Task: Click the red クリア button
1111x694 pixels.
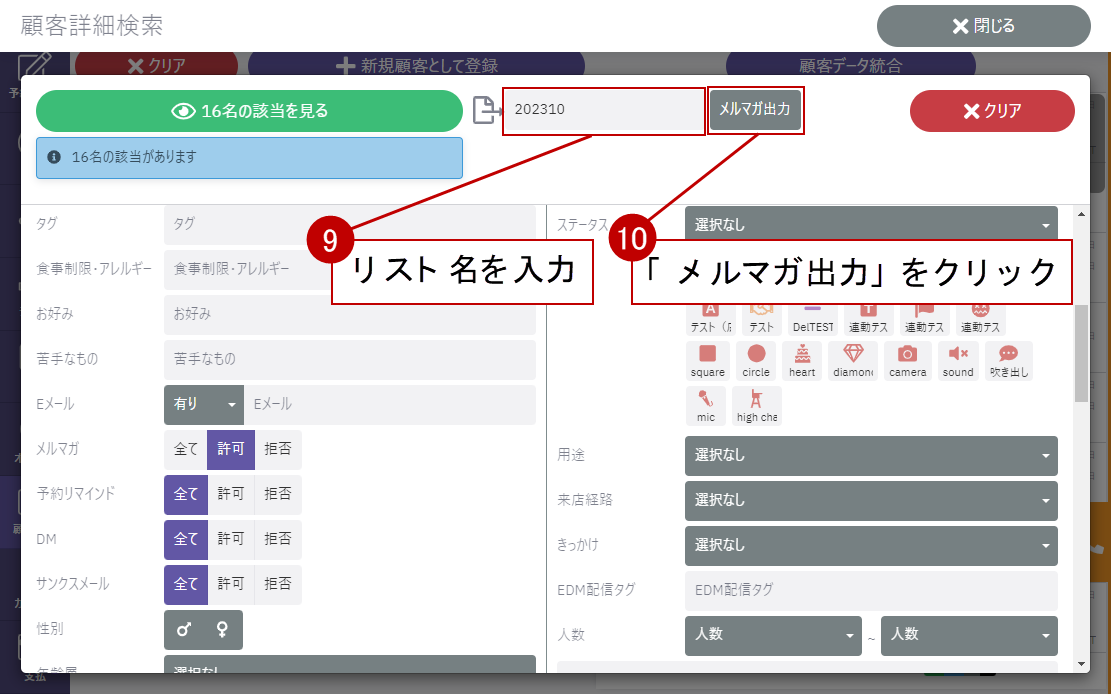Action: click(992, 111)
